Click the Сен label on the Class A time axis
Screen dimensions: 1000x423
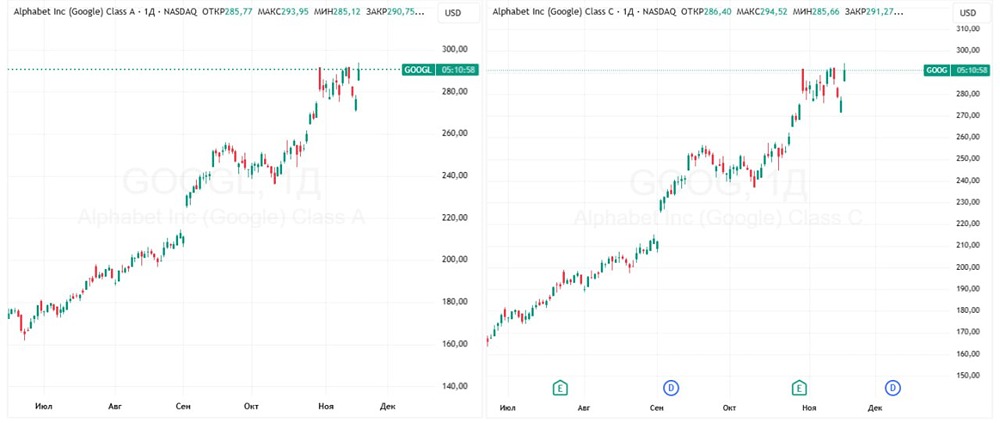pyautogui.click(x=183, y=406)
